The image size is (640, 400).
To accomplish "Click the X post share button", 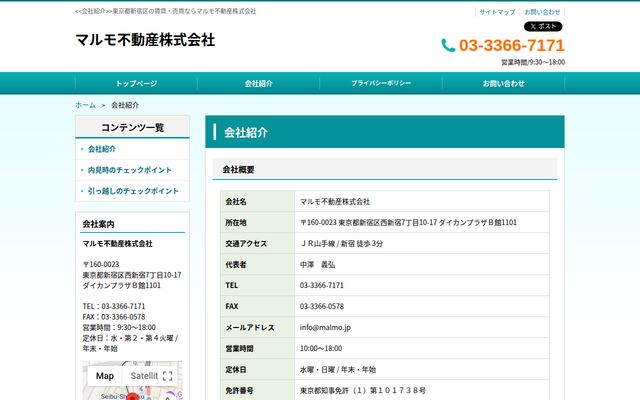I will [x=543, y=27].
